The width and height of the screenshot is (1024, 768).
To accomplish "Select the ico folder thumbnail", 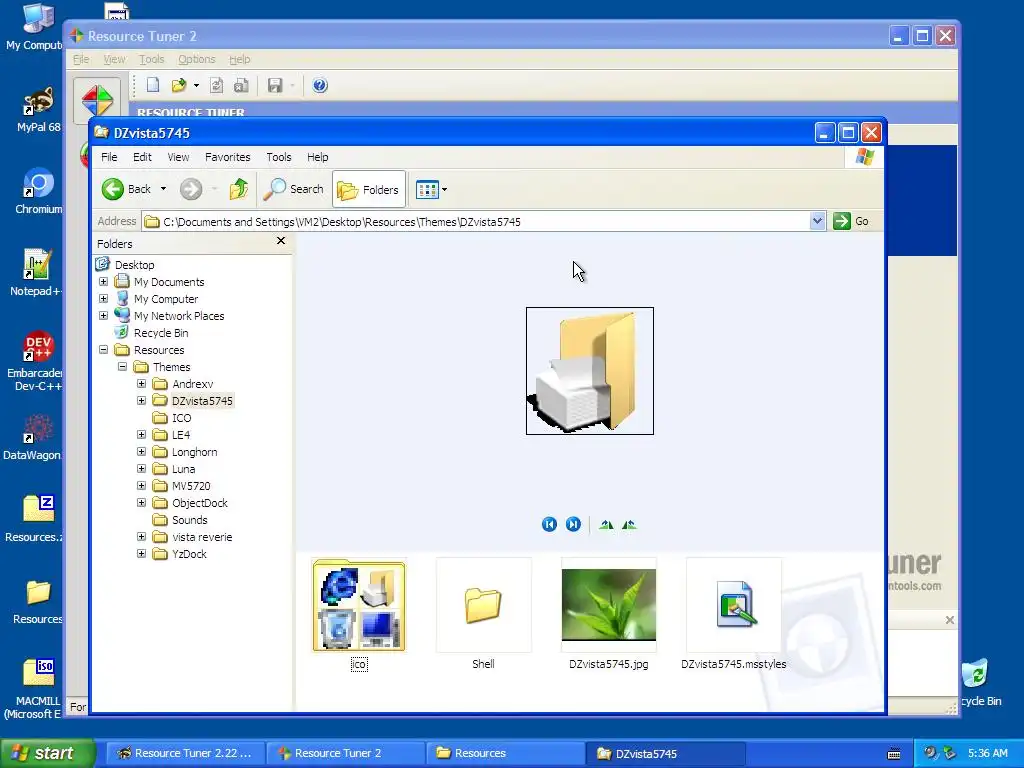I will point(359,605).
